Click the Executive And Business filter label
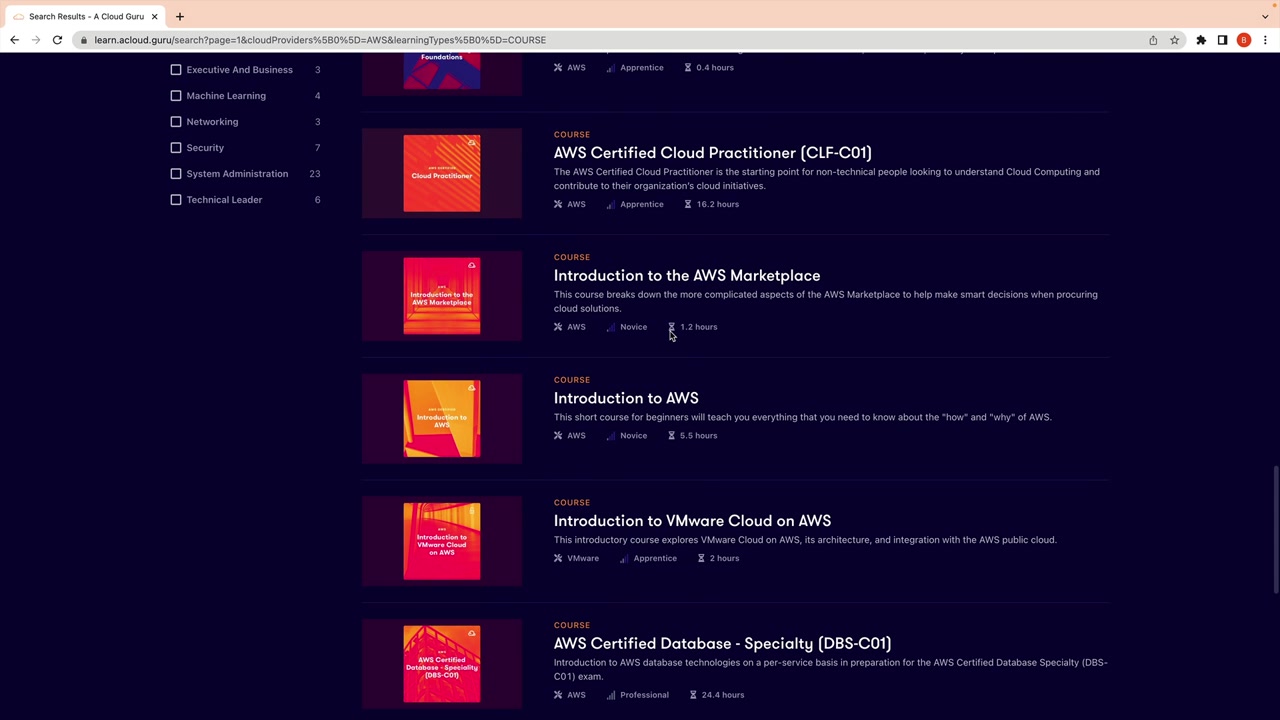This screenshot has height=720, width=1280. pyautogui.click(x=239, y=70)
